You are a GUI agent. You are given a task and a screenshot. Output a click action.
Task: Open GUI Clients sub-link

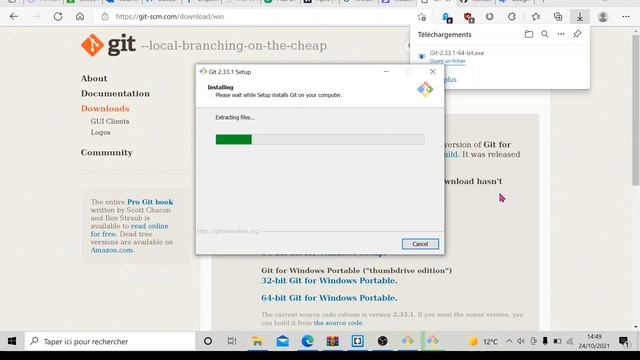click(x=110, y=121)
